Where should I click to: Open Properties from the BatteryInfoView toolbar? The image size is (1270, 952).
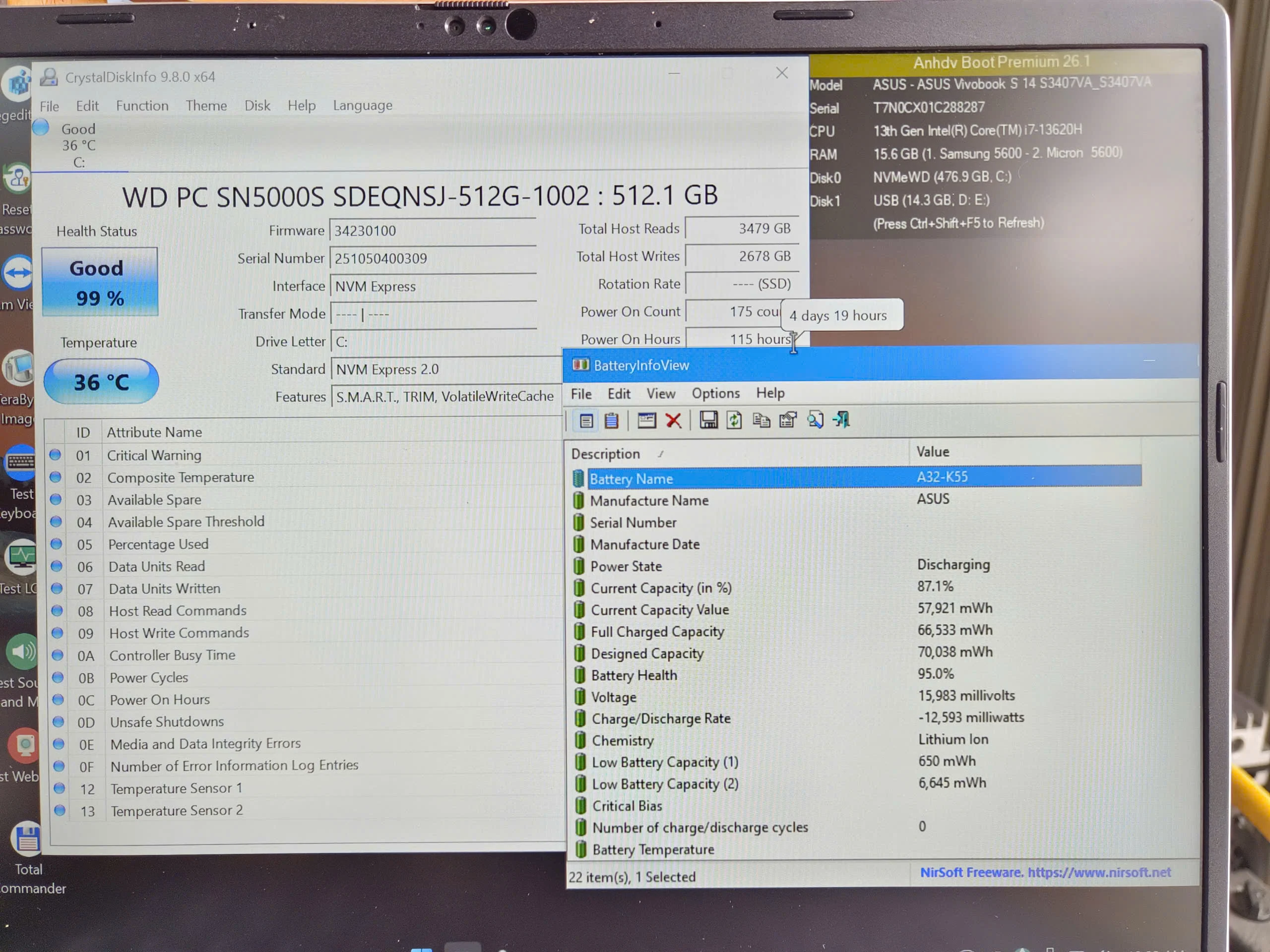pyautogui.click(x=788, y=420)
